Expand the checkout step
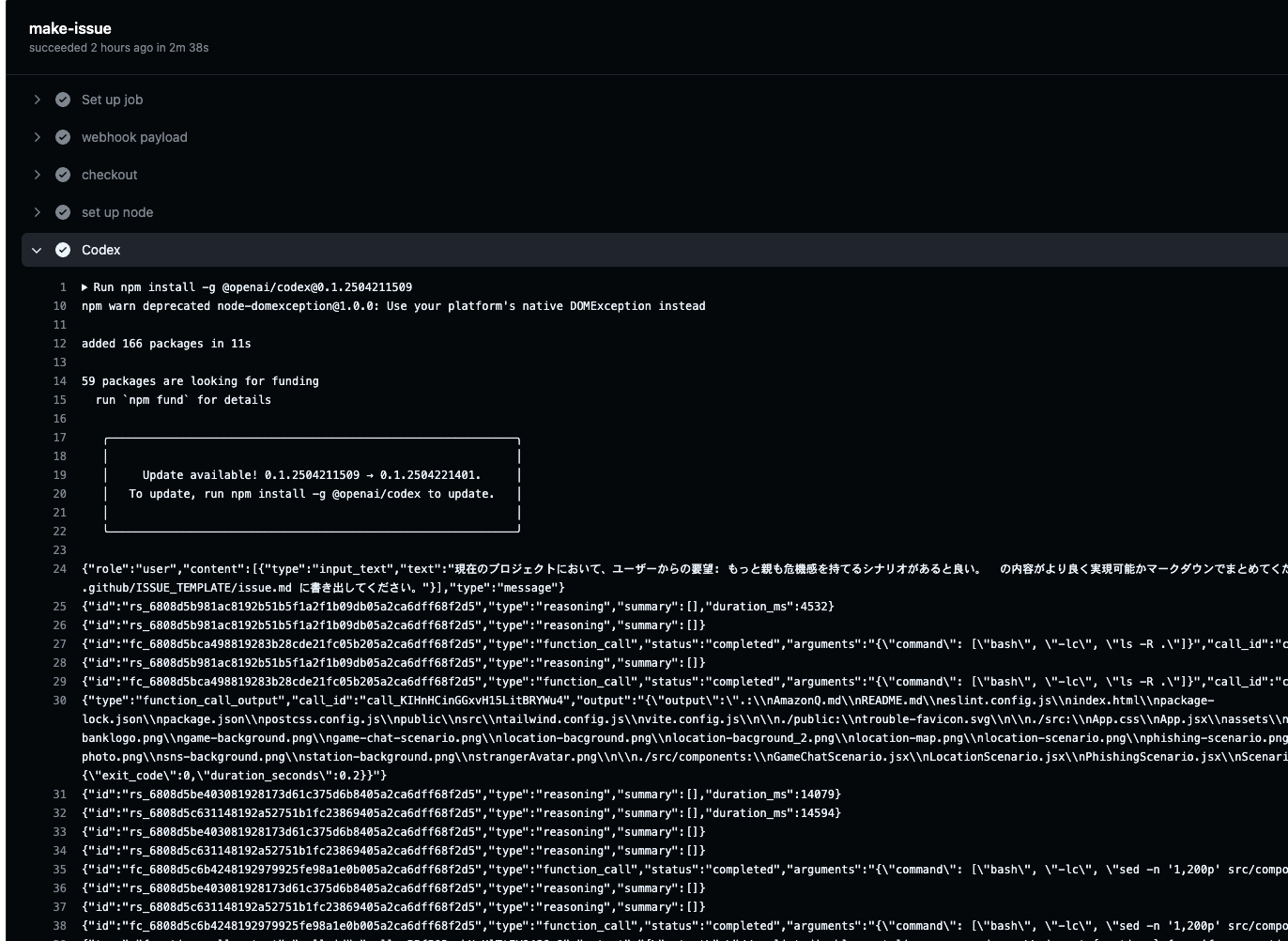This screenshot has width=1288, height=941. click(x=37, y=174)
